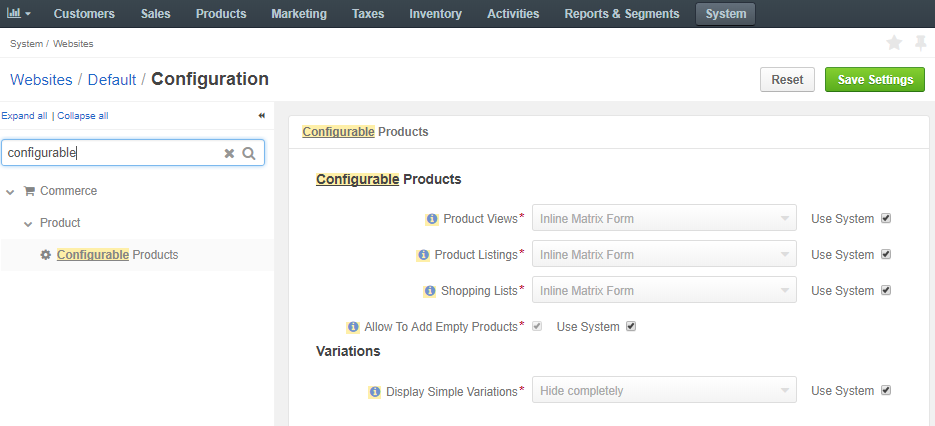935x426 pixels.
Task: Open the Reports & Segments menu
Action: coord(622,14)
